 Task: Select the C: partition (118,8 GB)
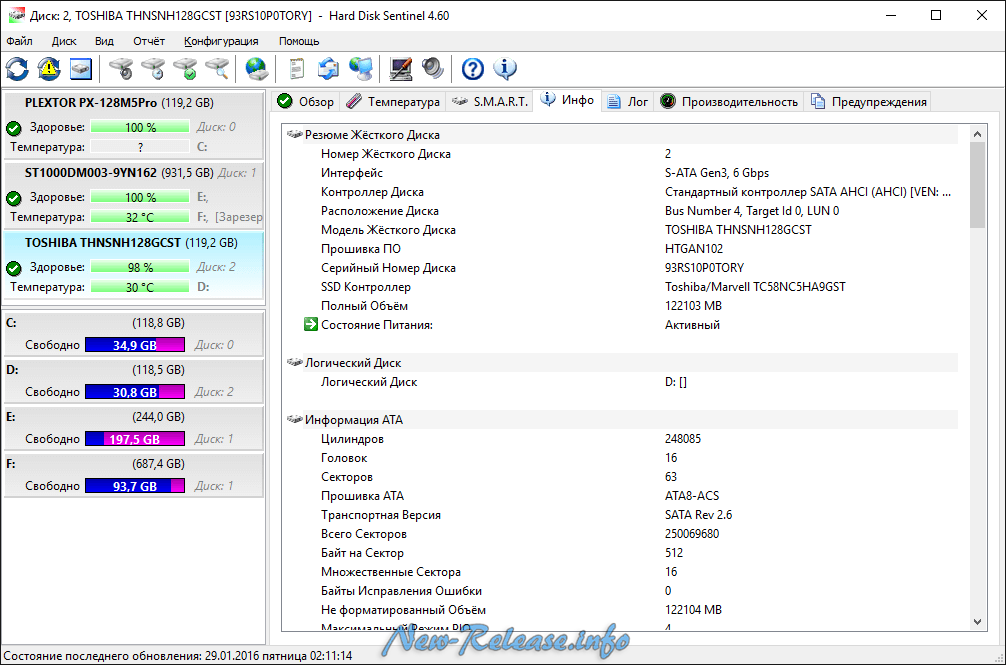pyautogui.click(x=133, y=333)
